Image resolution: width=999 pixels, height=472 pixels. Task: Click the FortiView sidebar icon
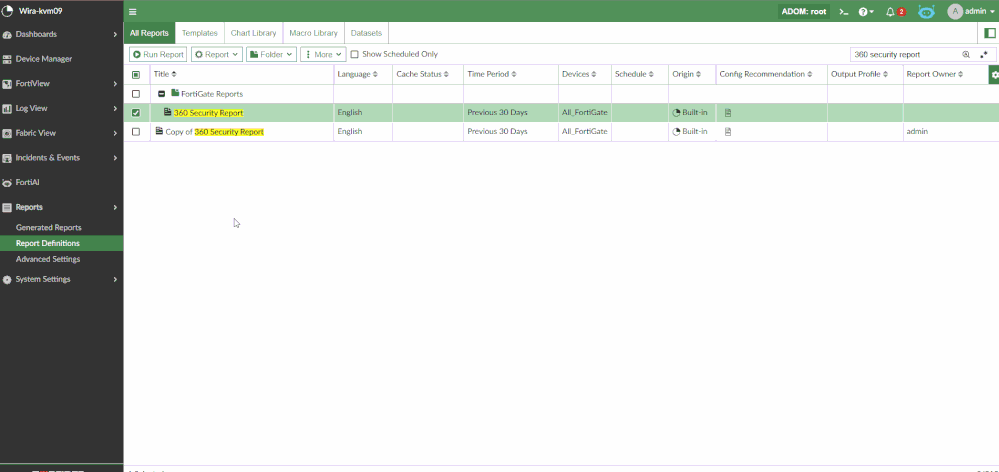(7, 83)
